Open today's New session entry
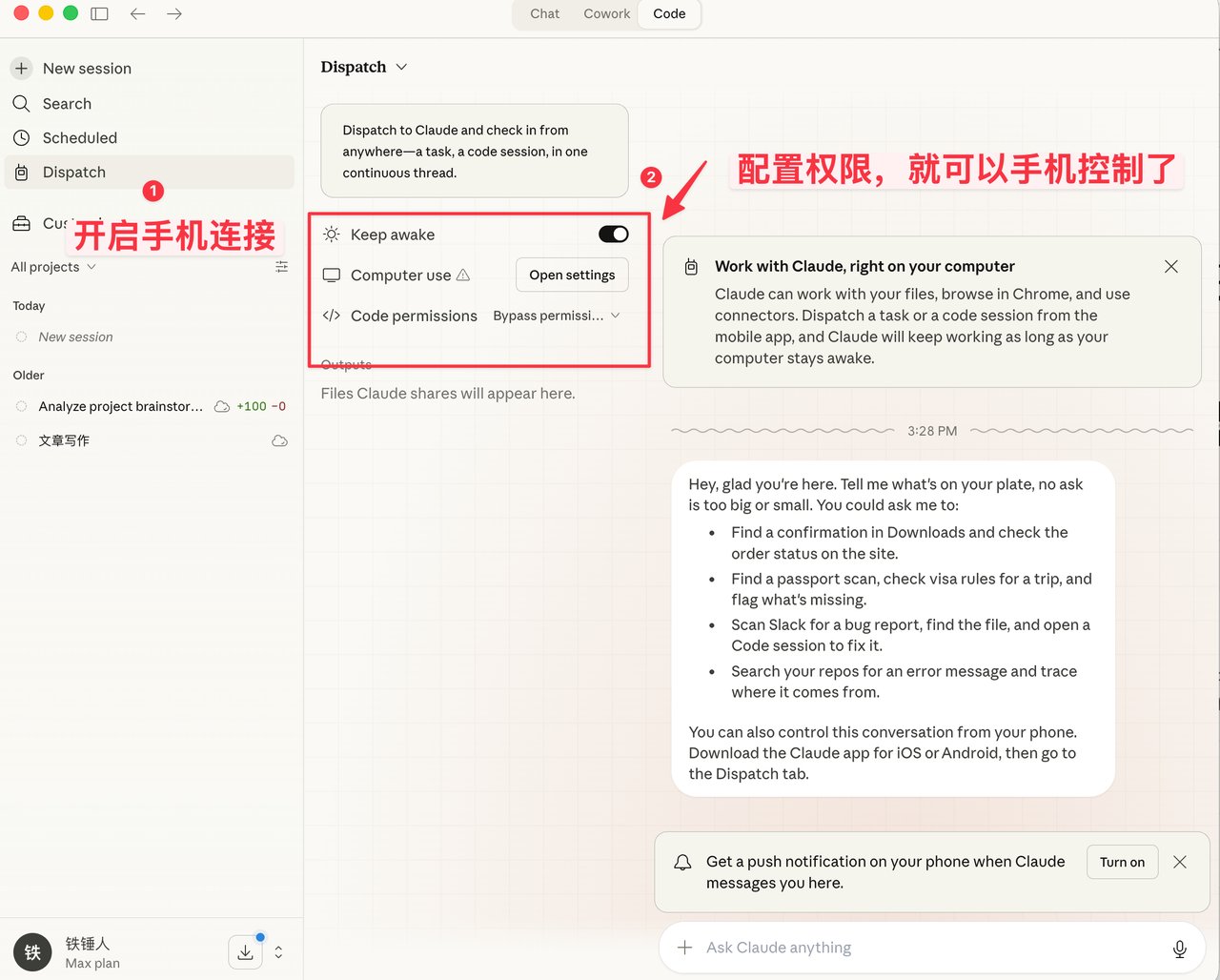 click(152, 337)
